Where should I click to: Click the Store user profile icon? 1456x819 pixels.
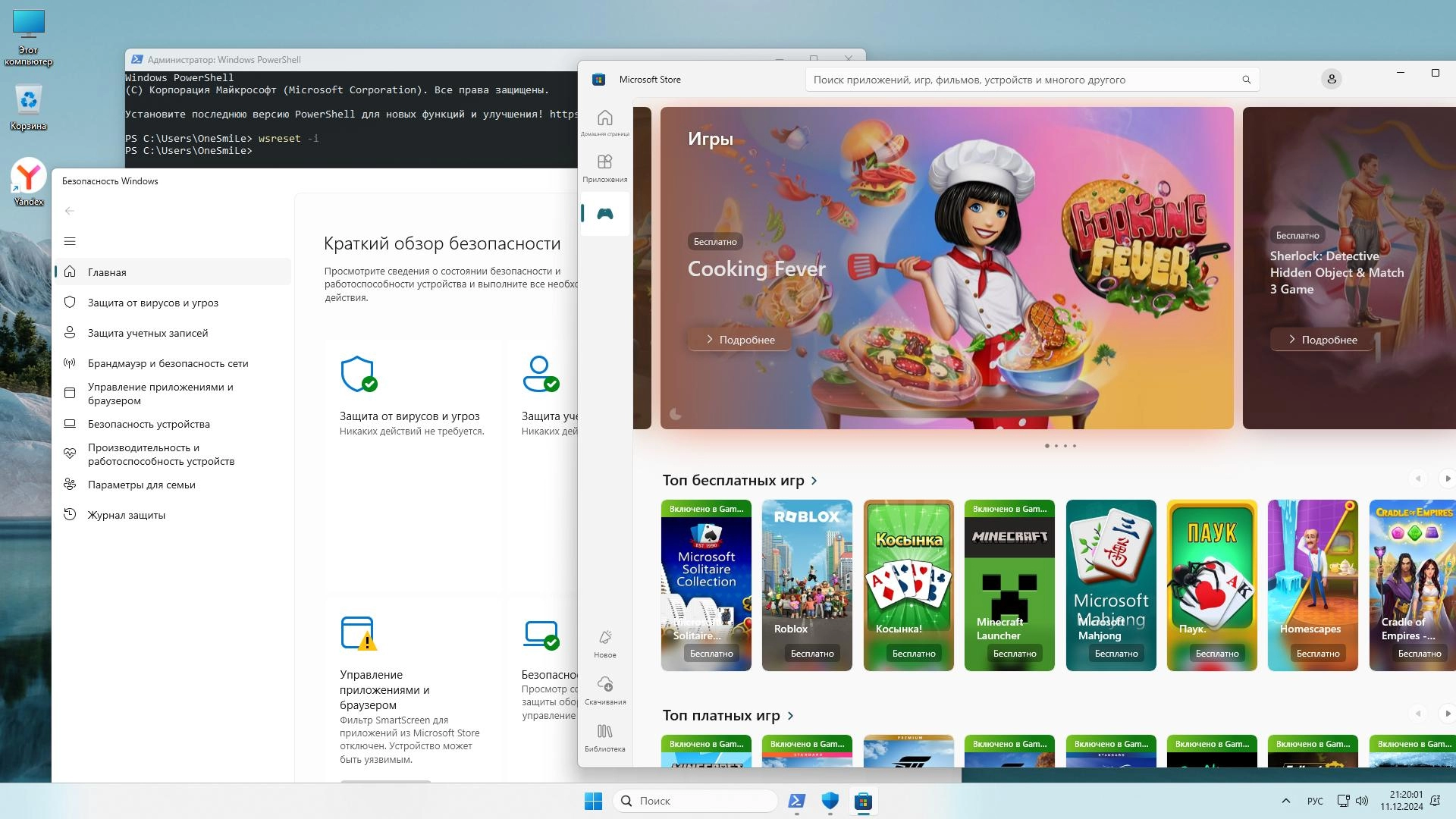[x=1331, y=80]
